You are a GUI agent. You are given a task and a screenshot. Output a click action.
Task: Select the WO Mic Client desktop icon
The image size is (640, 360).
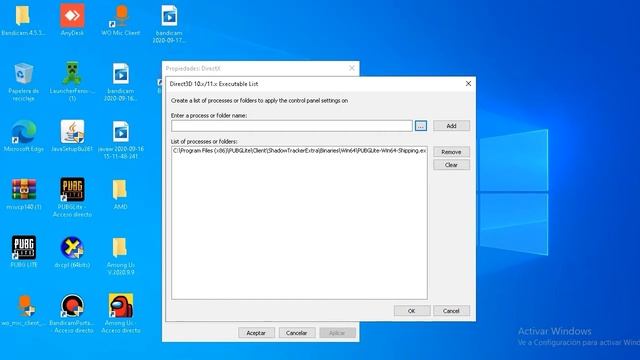121,16
